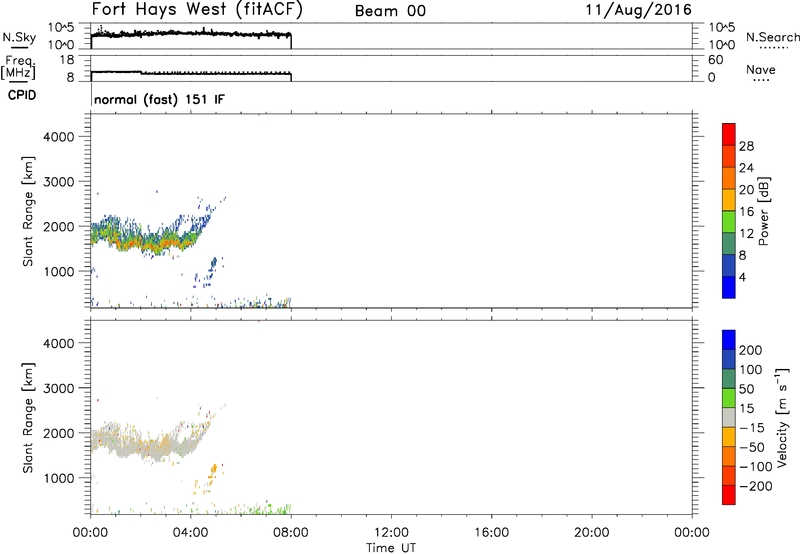
Task: Click the 'CPID' row label
Action: [x=21, y=95]
